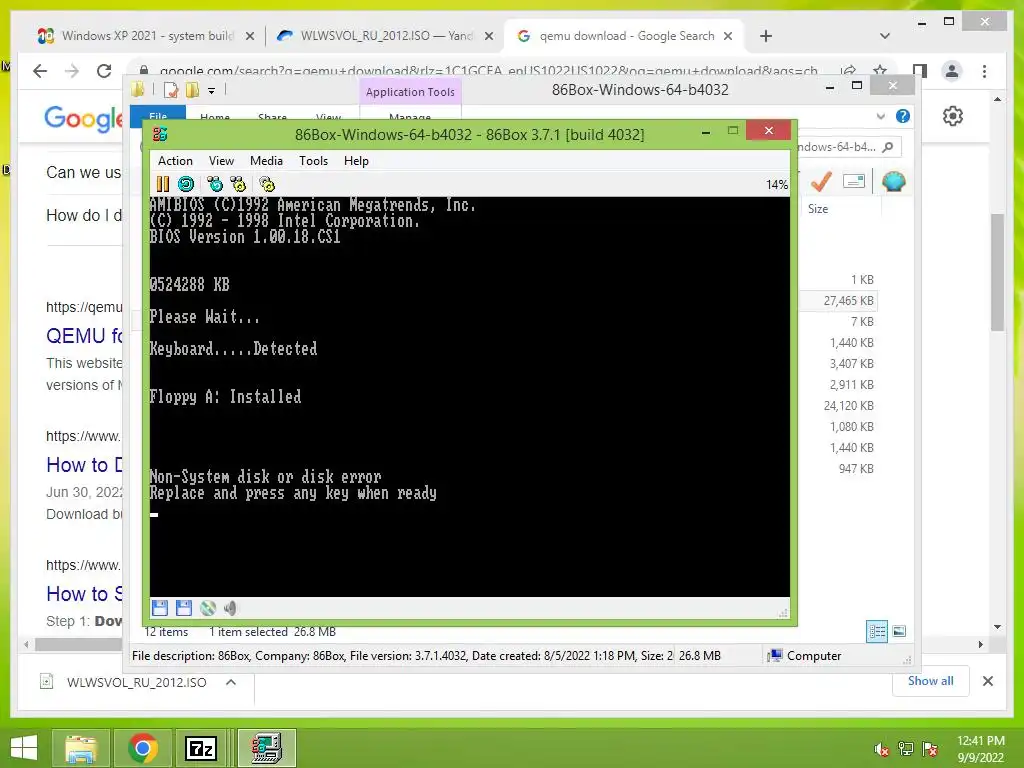Open the 86Box Help menu
Image resolution: width=1024 pixels, height=768 pixels.
(x=356, y=161)
